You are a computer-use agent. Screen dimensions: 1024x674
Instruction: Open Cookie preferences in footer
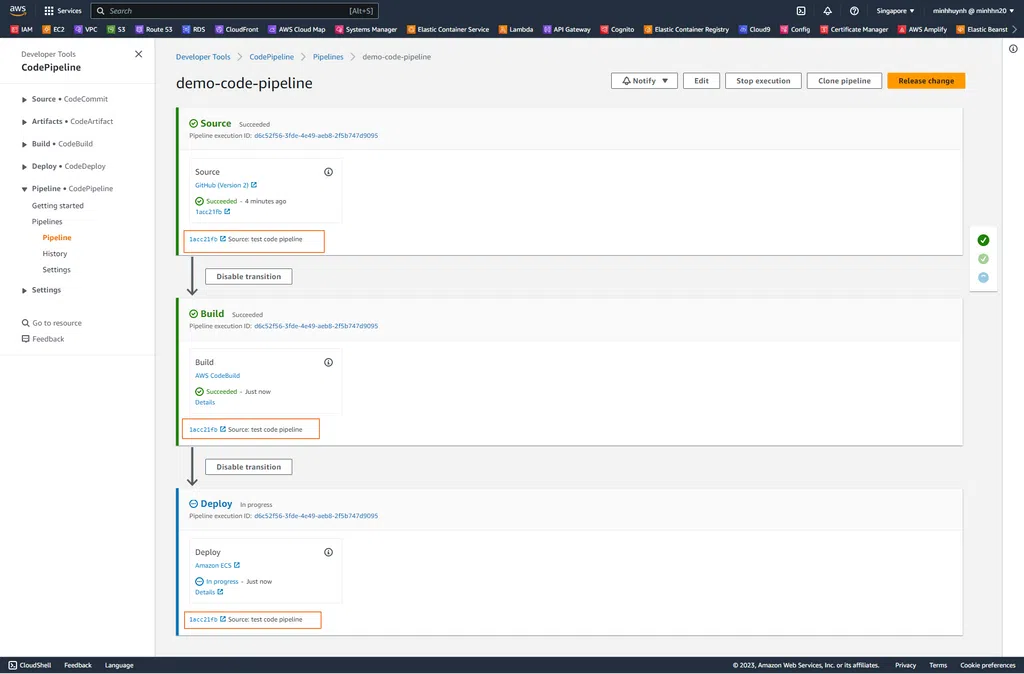tap(987, 666)
